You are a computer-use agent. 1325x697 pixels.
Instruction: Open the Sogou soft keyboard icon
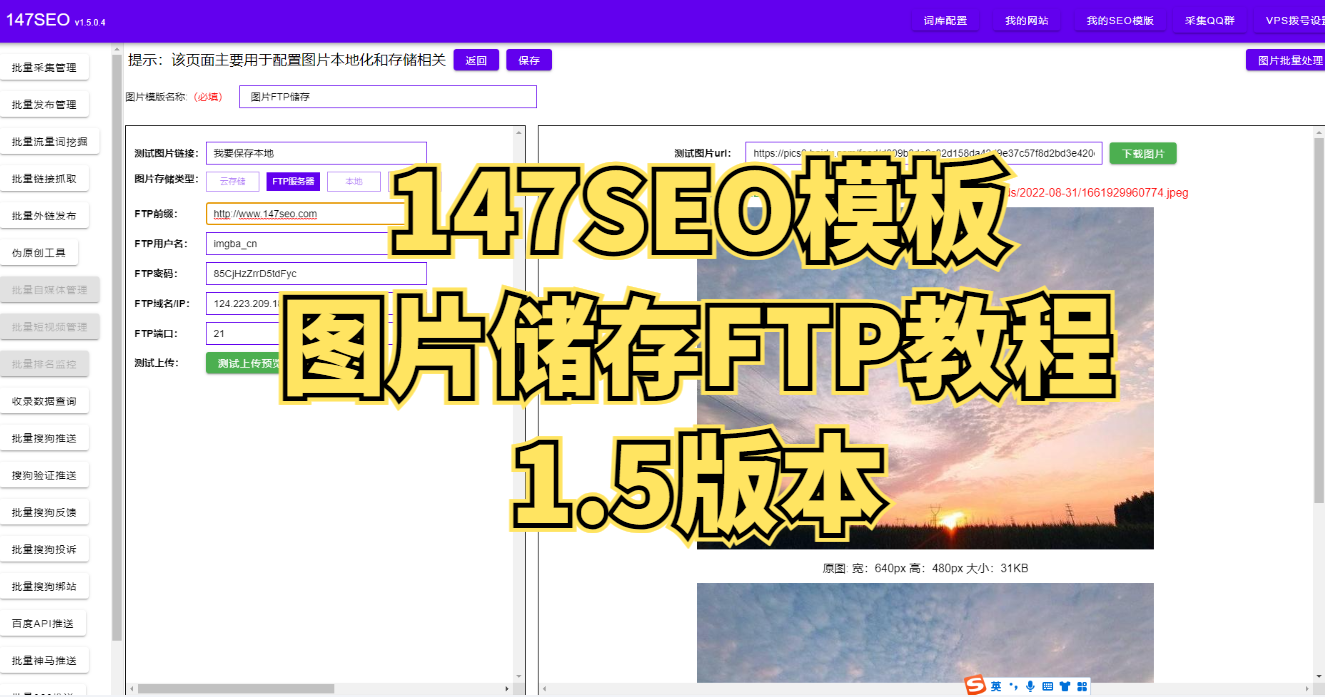[x=1047, y=686]
